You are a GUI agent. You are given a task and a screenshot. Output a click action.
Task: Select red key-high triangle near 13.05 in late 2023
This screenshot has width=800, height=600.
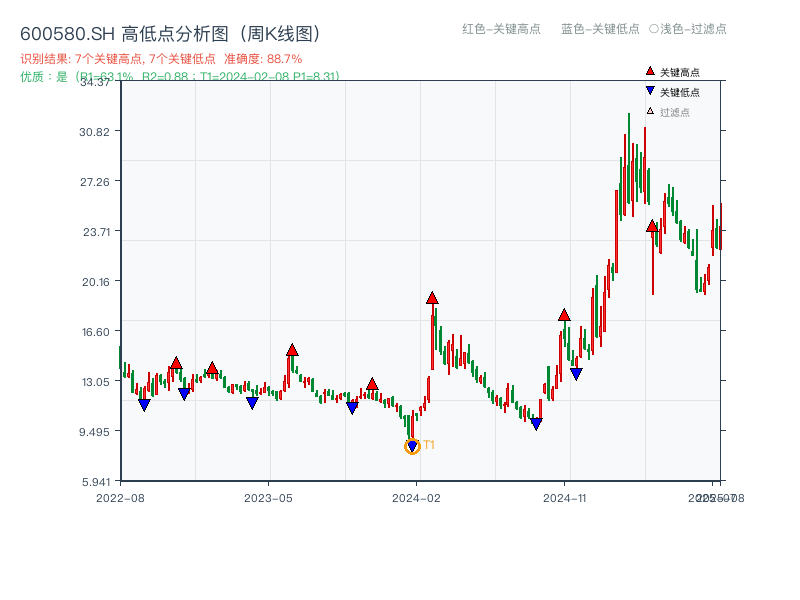(x=372, y=384)
